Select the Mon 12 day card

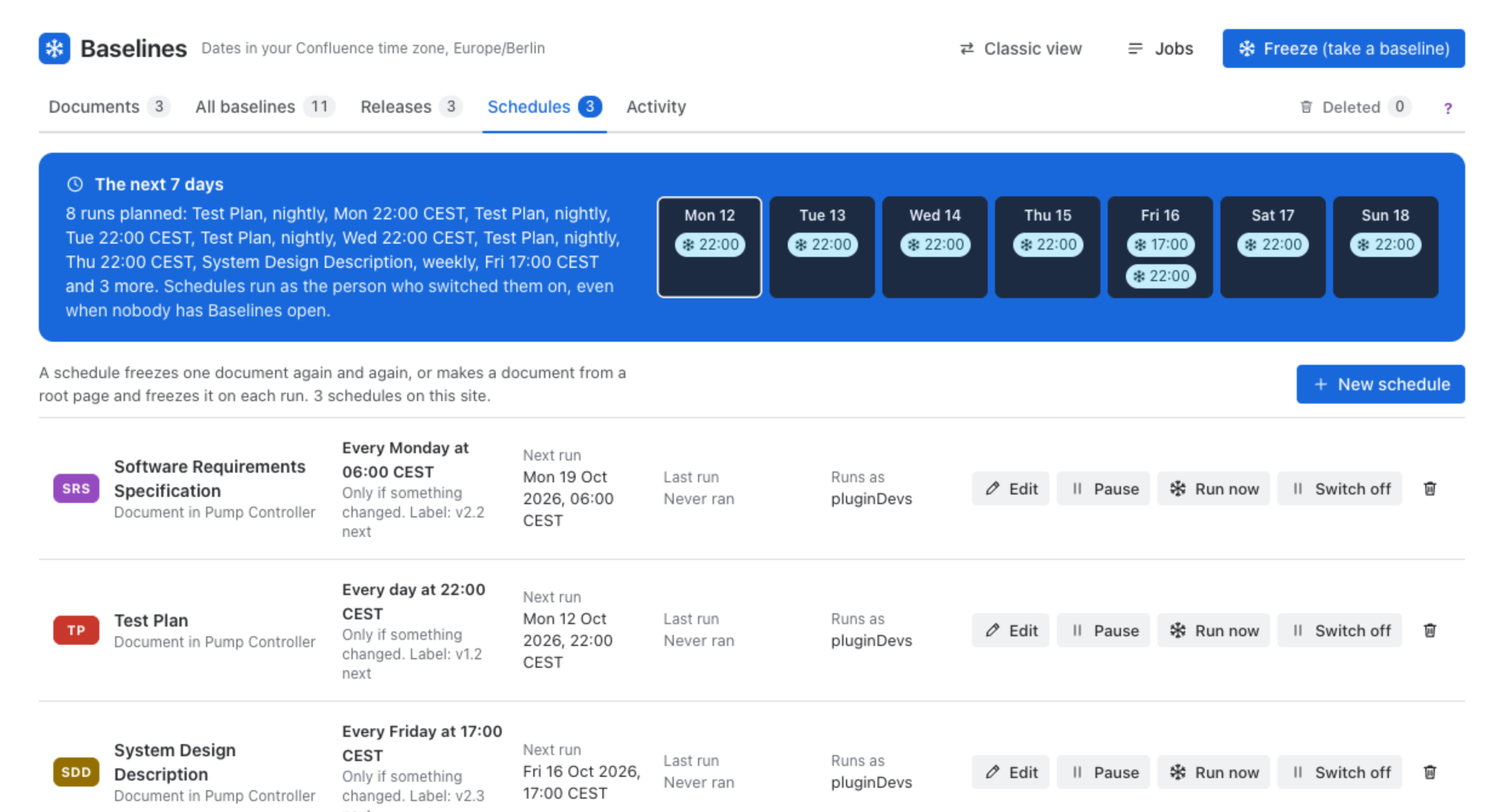tap(710, 247)
